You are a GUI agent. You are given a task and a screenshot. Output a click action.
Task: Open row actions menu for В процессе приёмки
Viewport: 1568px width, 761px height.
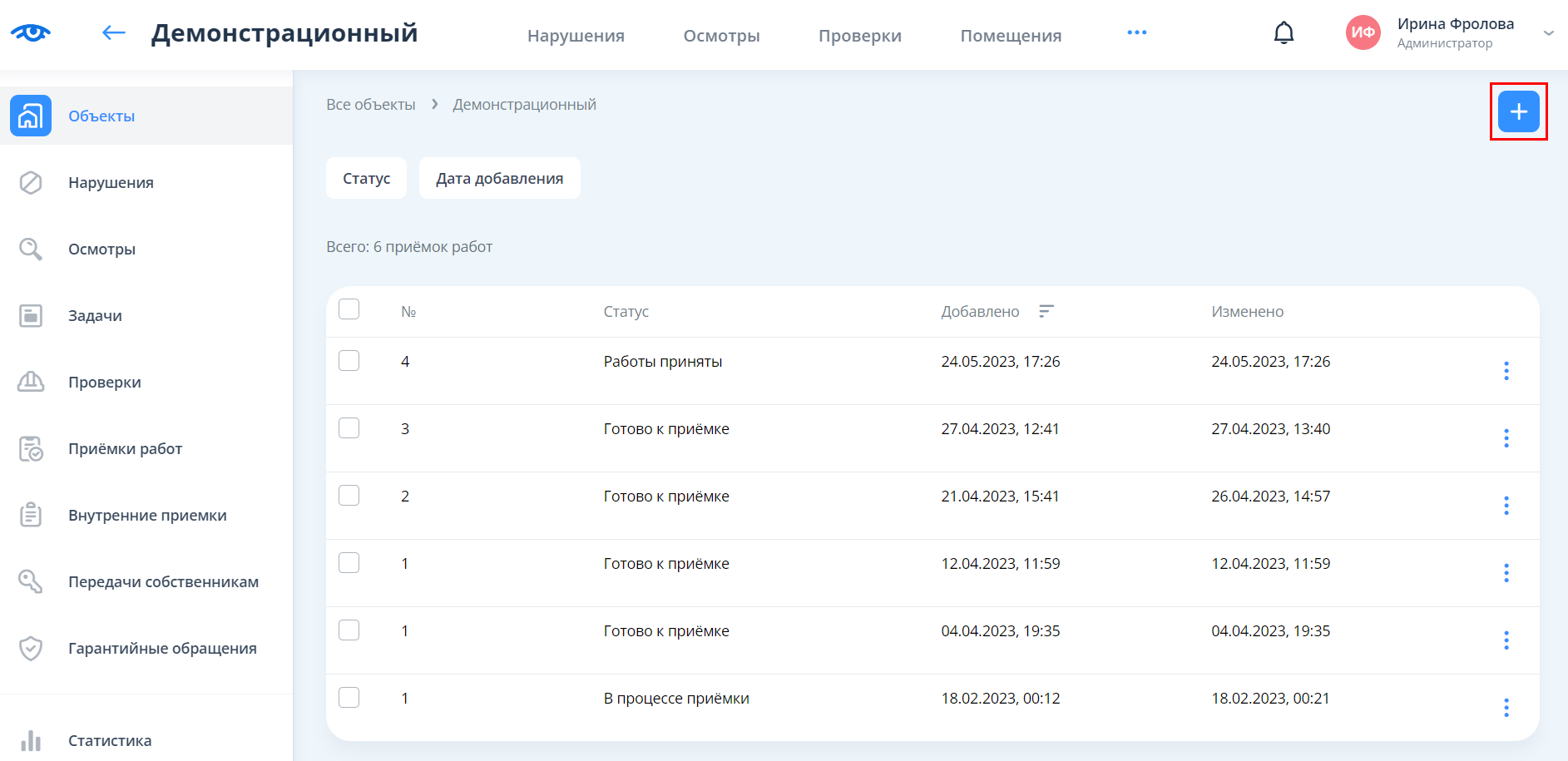1506,708
